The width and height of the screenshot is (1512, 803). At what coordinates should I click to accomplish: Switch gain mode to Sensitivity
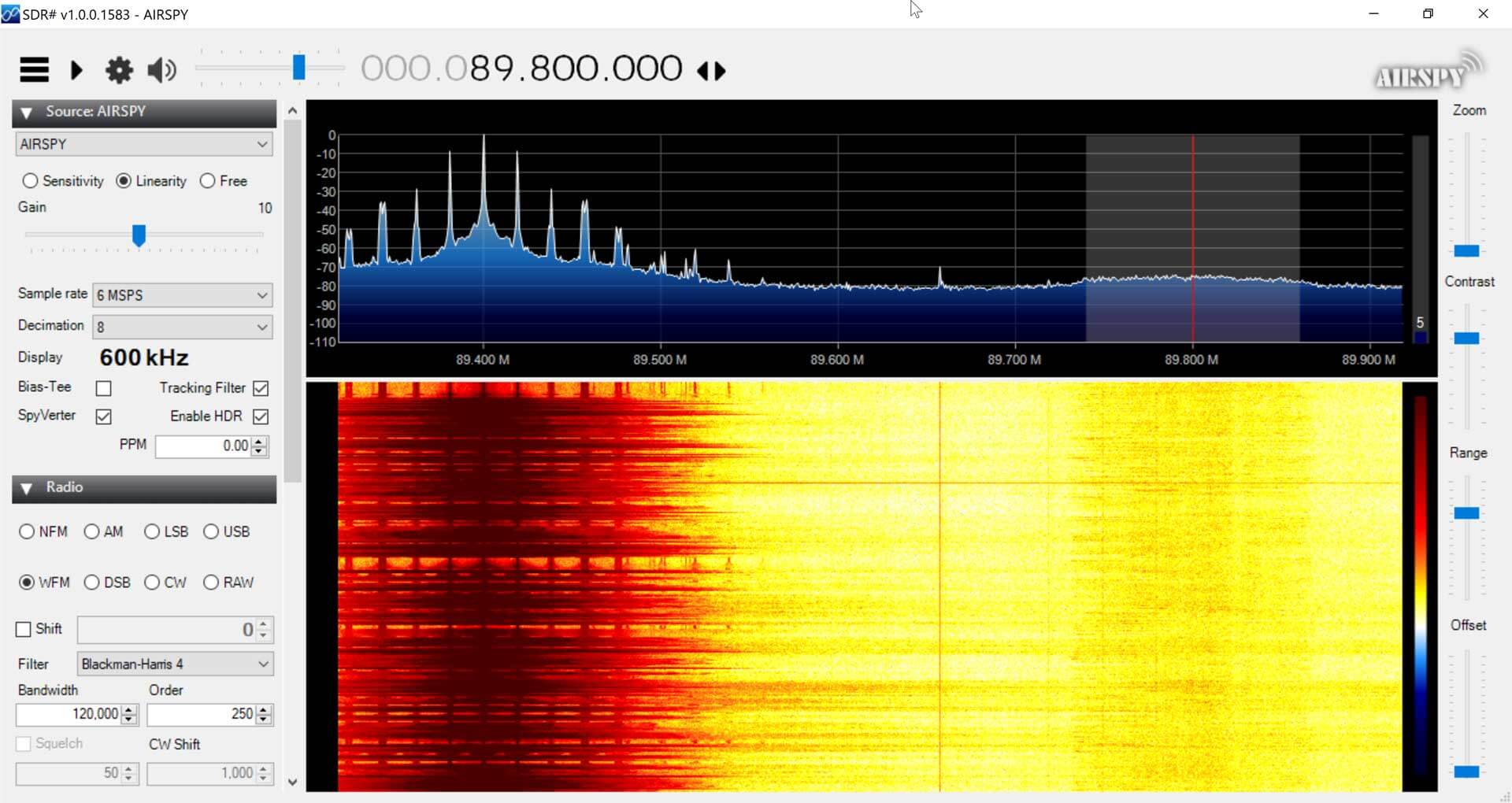[31, 180]
